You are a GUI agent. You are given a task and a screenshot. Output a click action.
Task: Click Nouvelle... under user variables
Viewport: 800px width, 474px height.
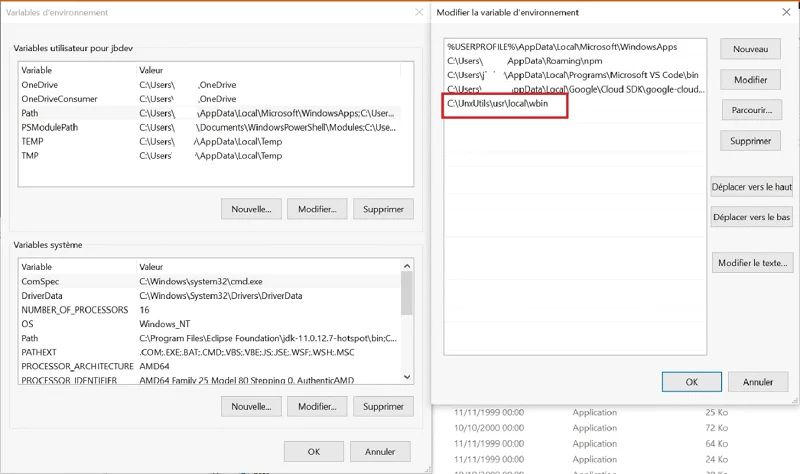pos(251,209)
